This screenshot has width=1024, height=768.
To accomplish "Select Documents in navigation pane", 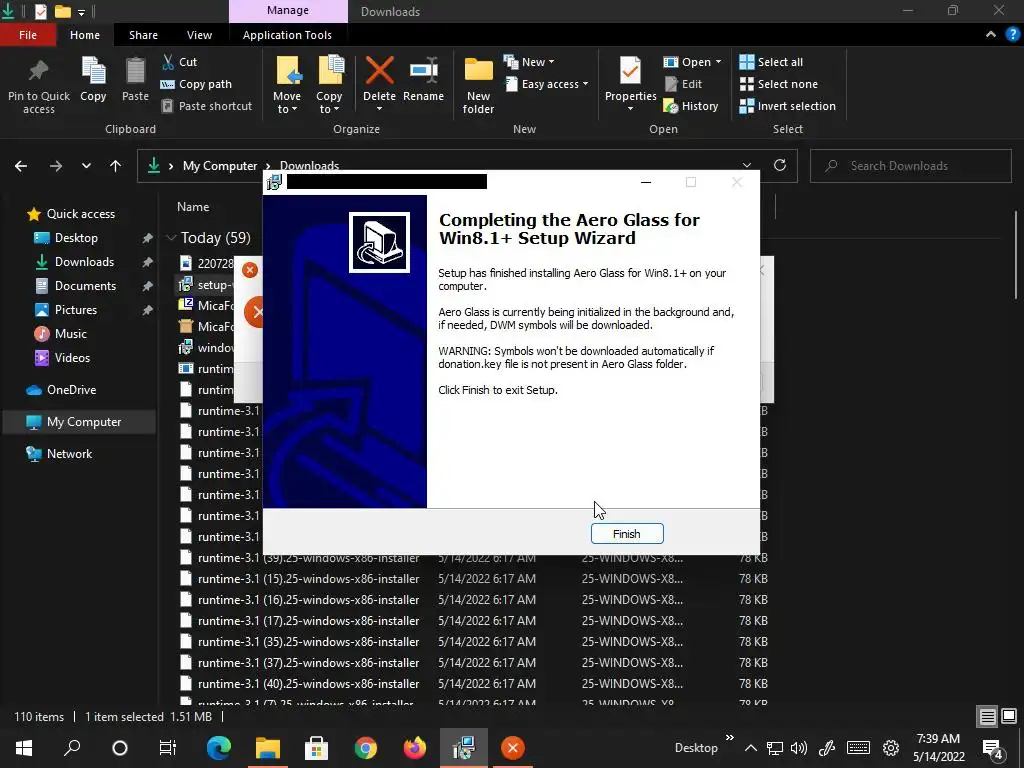I will coord(85,286).
